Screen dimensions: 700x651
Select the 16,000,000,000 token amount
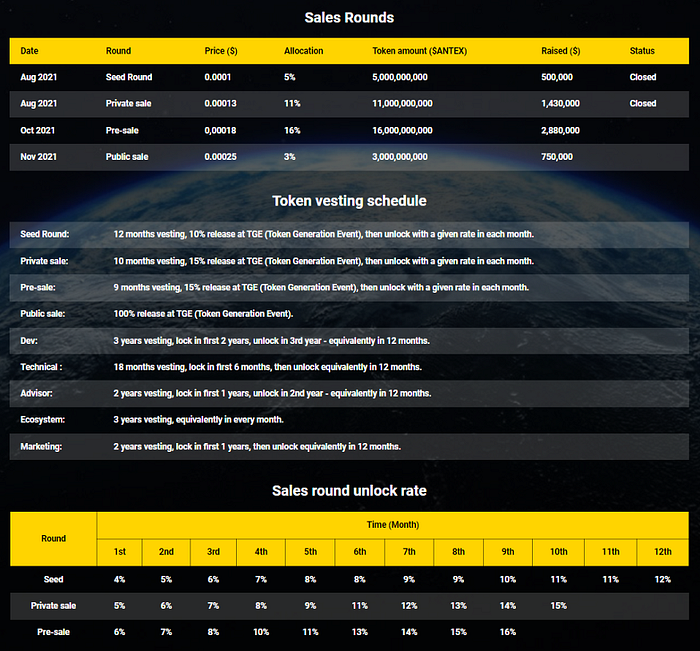tap(402, 130)
